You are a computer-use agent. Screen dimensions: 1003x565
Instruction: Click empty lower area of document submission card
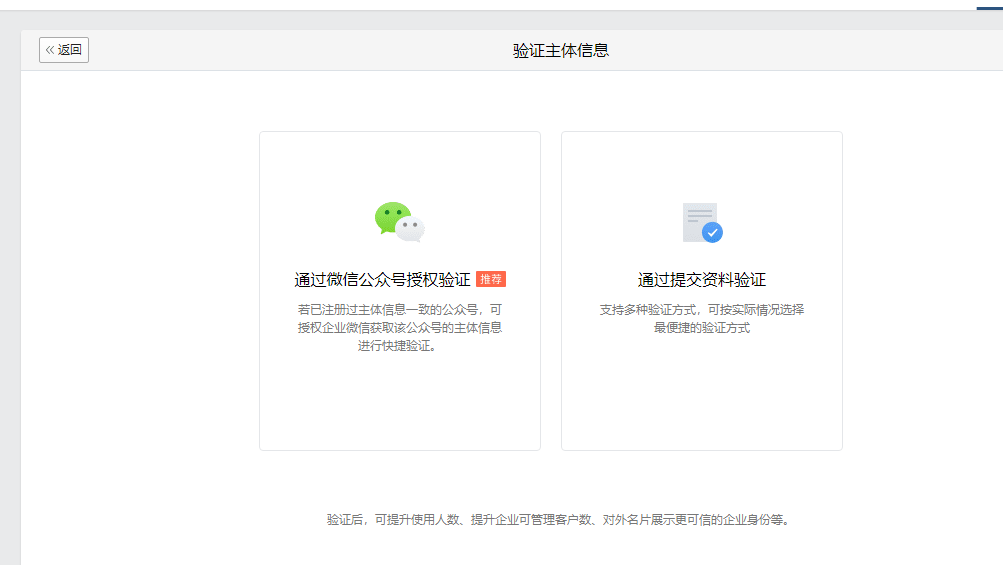(702, 400)
